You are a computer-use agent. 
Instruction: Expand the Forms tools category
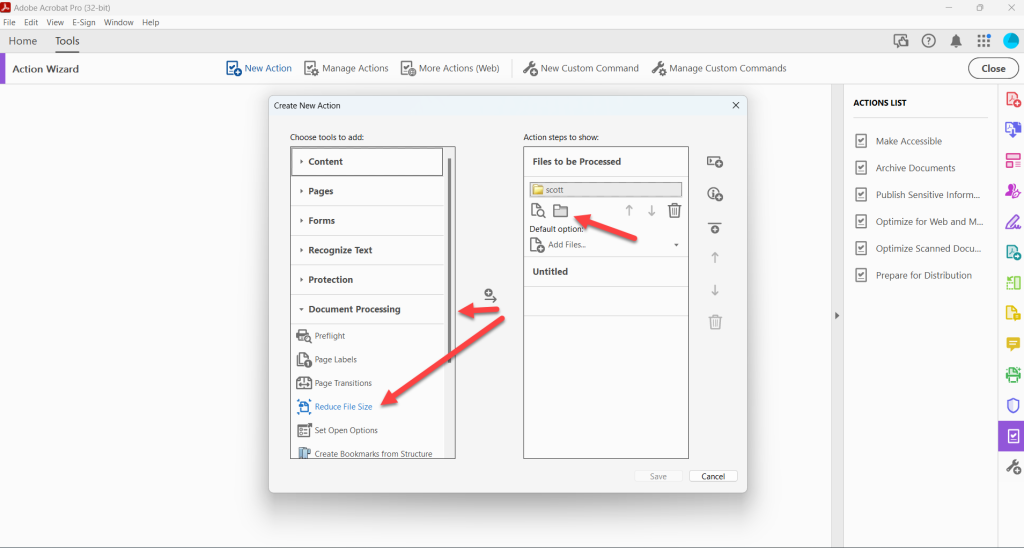(367, 221)
